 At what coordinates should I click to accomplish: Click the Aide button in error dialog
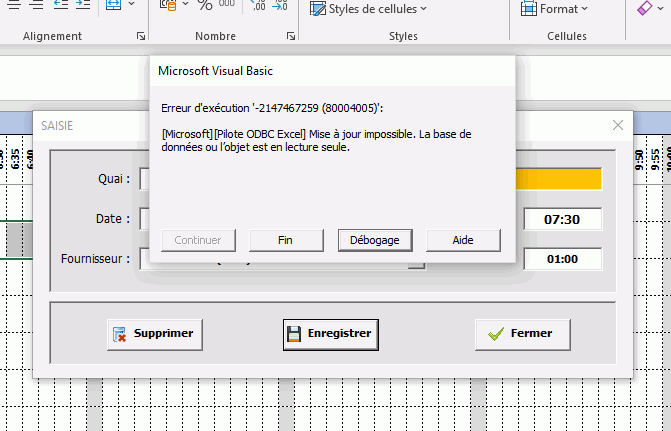pyautogui.click(x=463, y=240)
